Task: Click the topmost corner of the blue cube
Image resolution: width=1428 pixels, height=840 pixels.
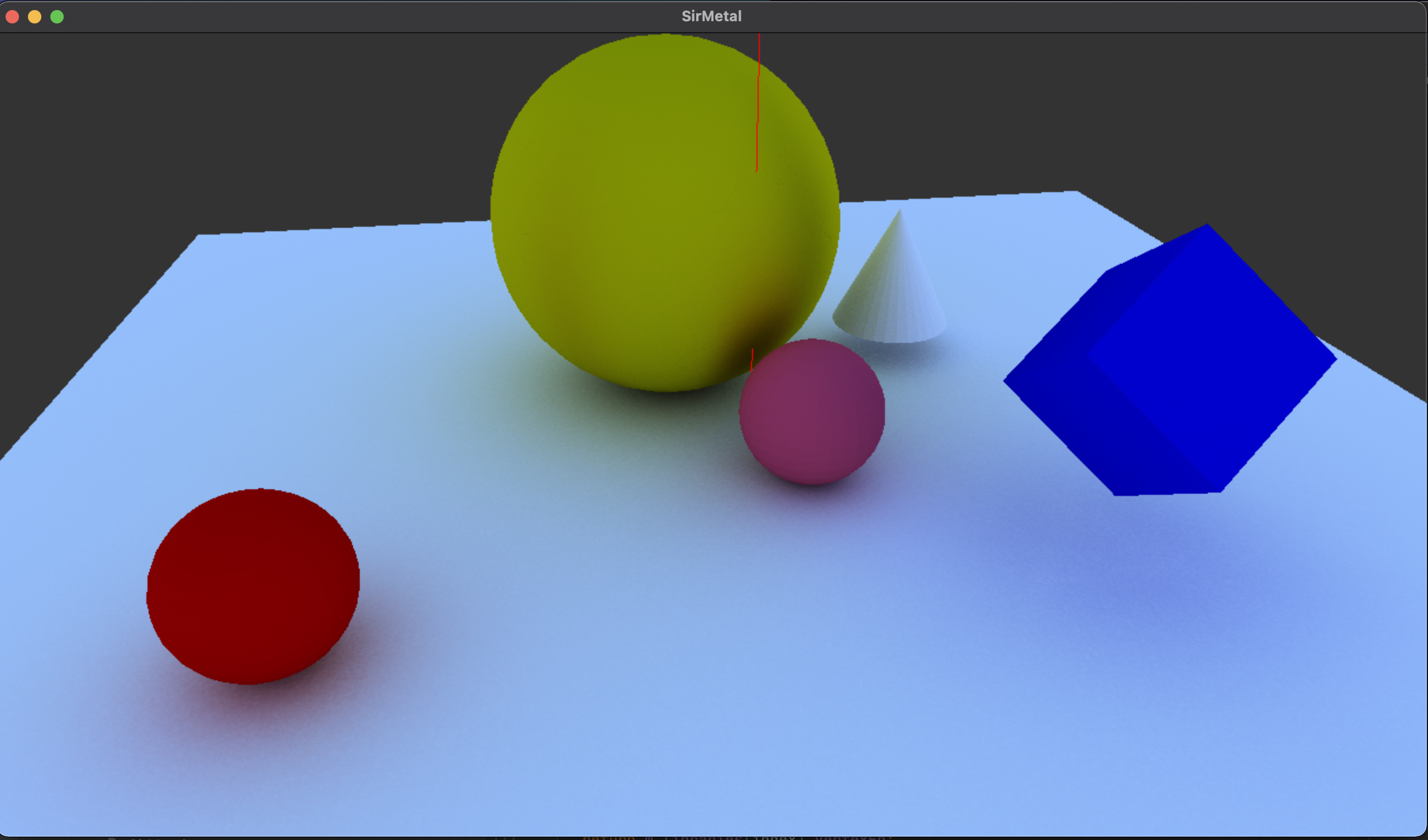Action: 1207,226
